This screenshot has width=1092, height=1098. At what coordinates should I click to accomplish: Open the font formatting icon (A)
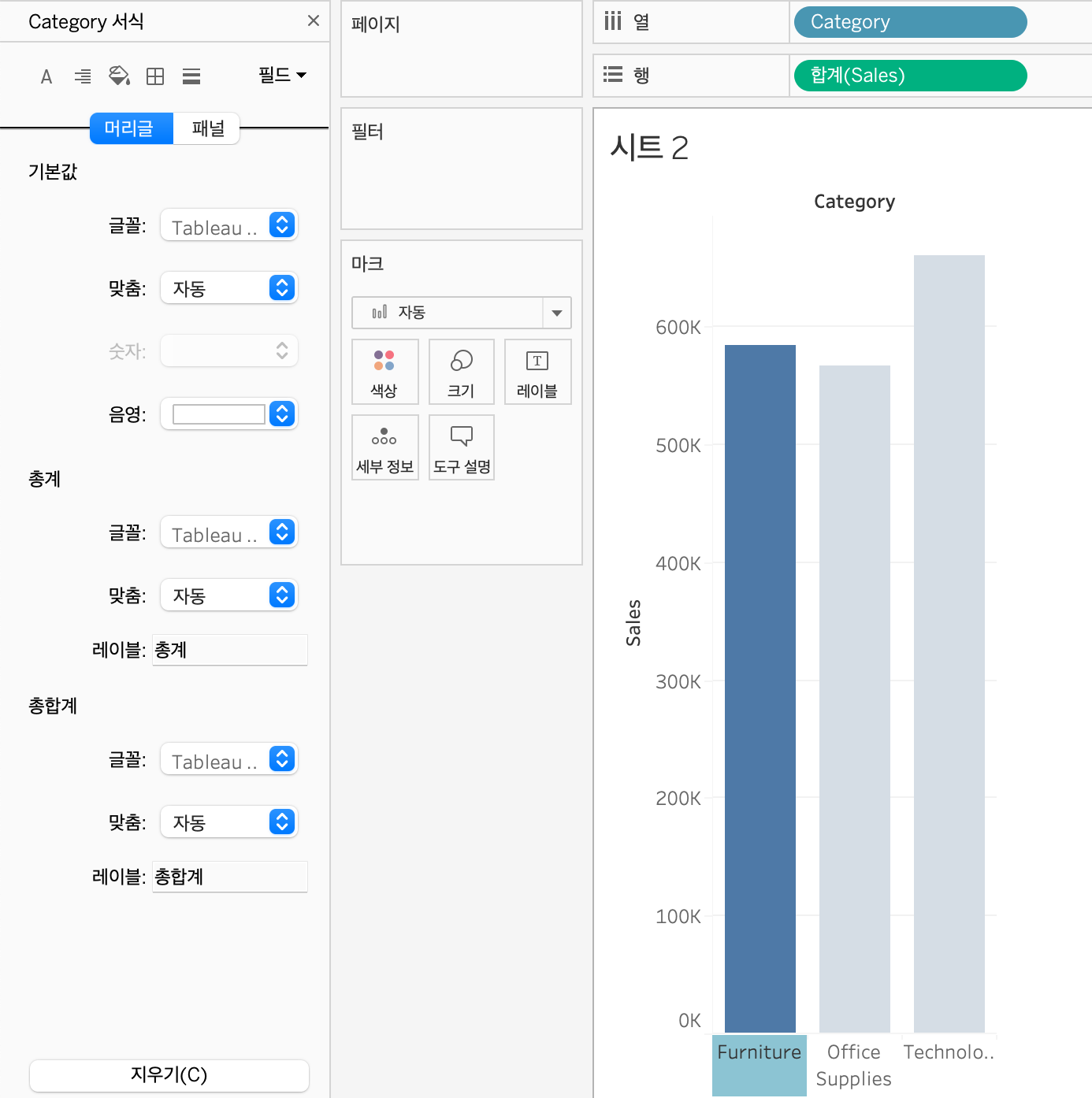(46, 76)
